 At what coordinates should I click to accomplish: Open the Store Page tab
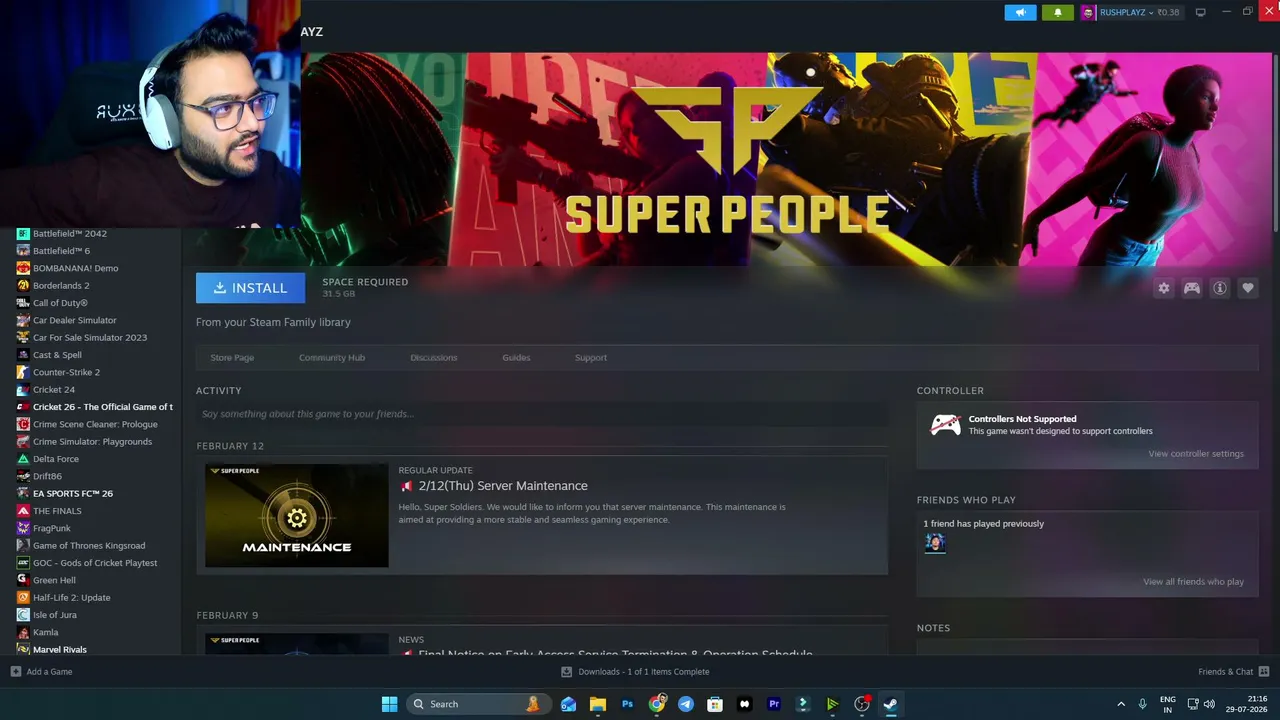click(232, 358)
